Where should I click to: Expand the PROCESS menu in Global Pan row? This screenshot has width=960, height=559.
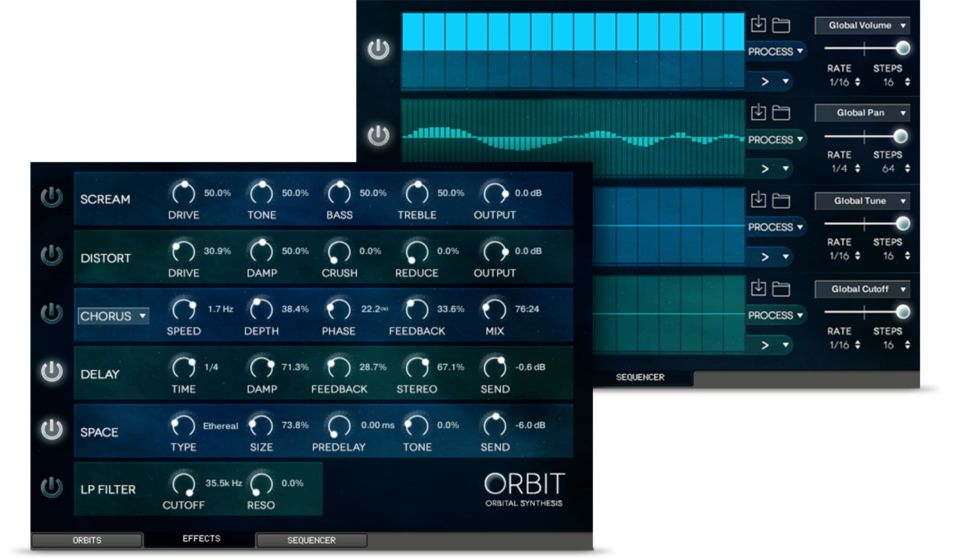coord(776,140)
